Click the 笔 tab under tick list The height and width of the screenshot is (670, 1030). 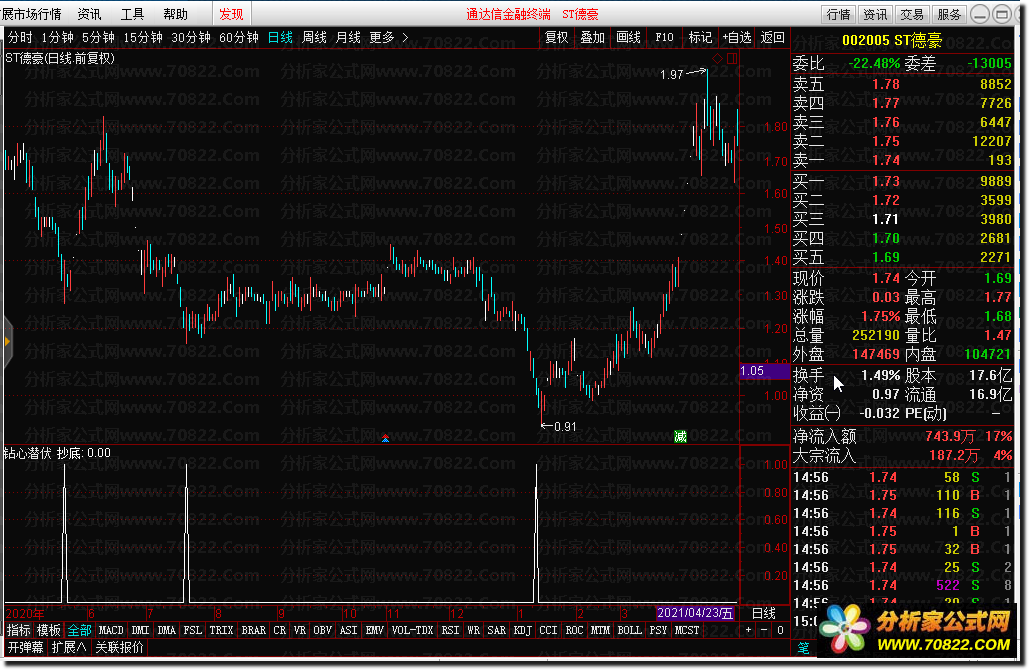pos(803,648)
